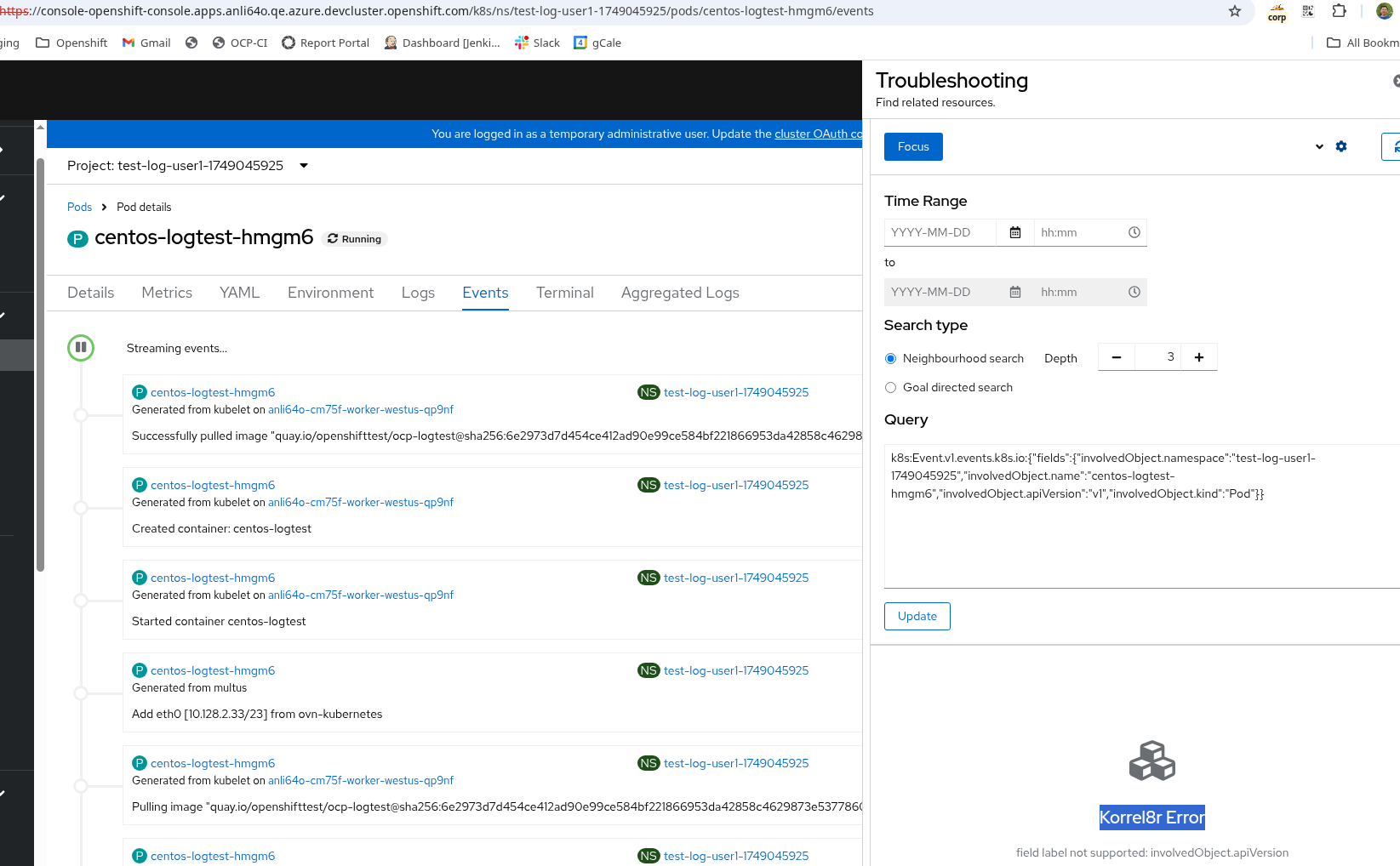
Task: Open the Gmail bookmark
Action: pos(146,43)
